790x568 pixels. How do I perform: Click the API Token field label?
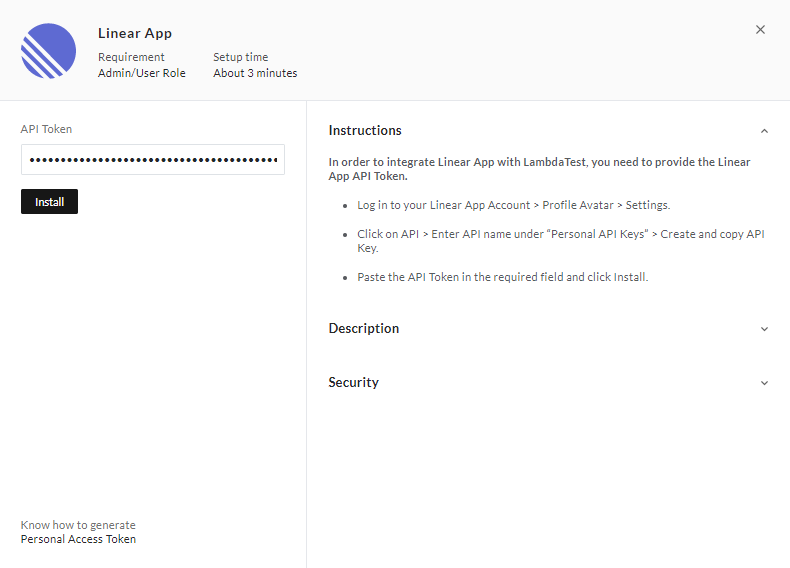46,129
